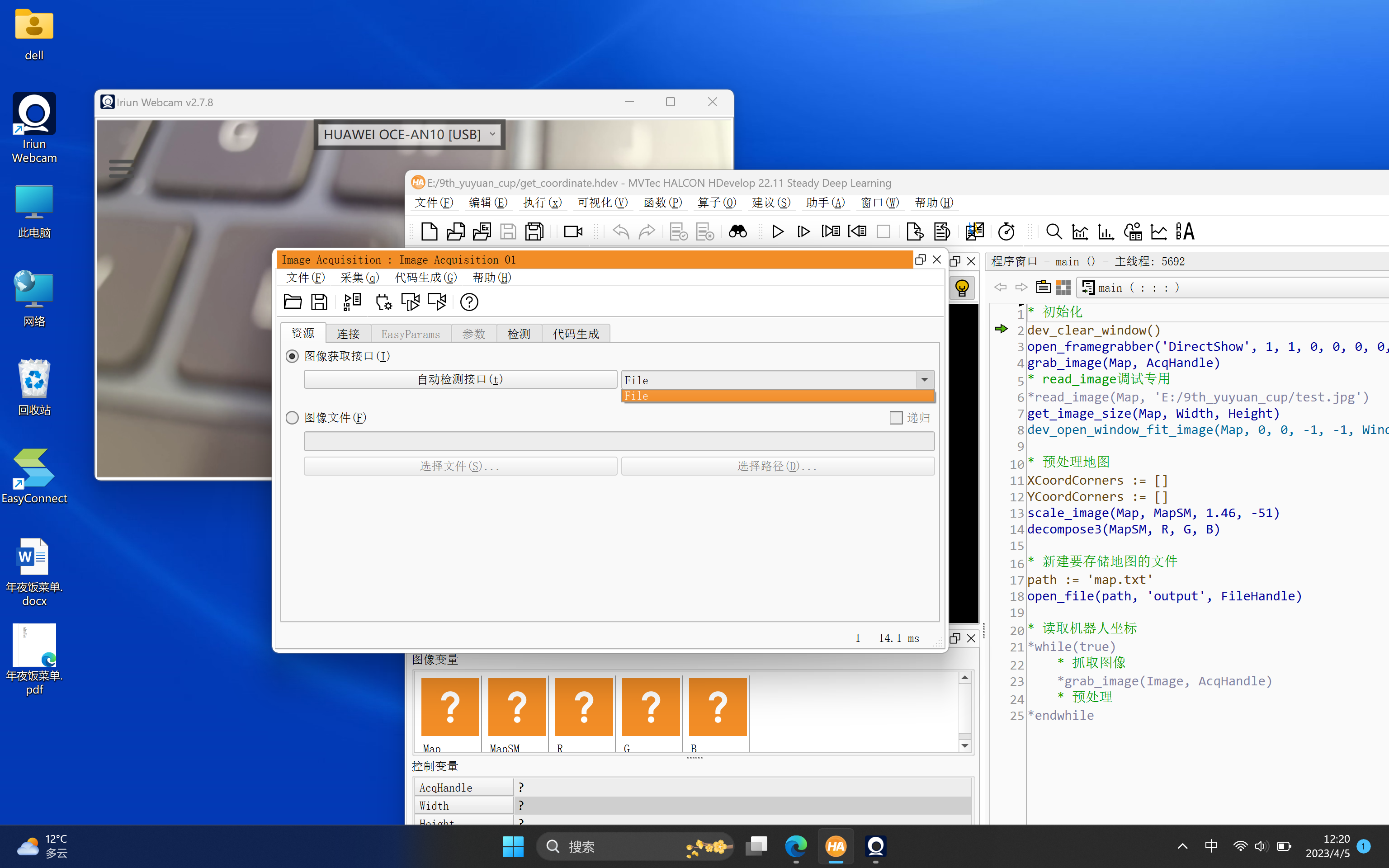1389x868 pixels.
Task: Click the help question mark icon
Action: pos(469,302)
